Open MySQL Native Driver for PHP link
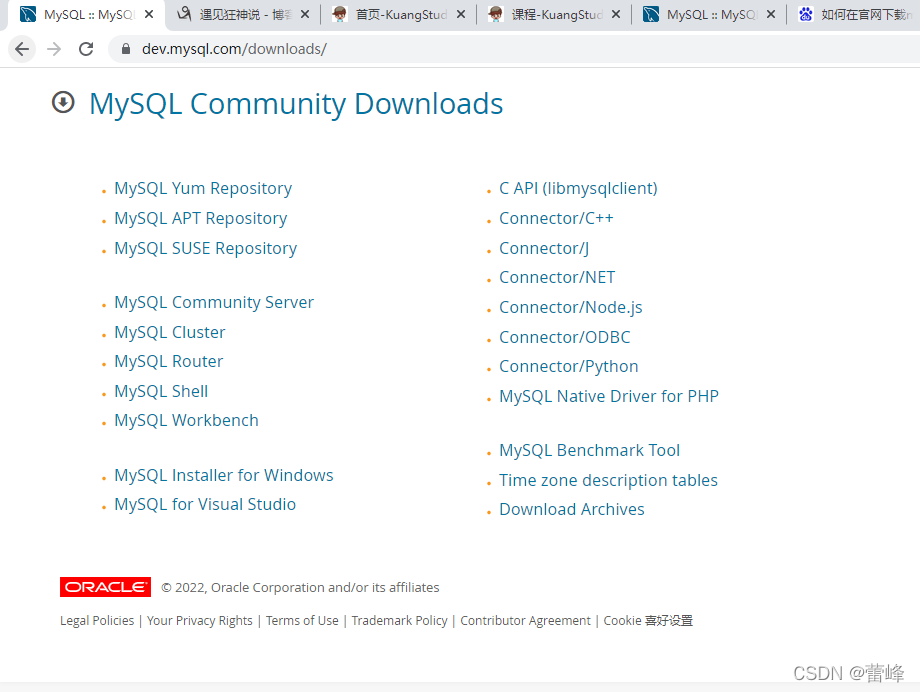 [609, 396]
